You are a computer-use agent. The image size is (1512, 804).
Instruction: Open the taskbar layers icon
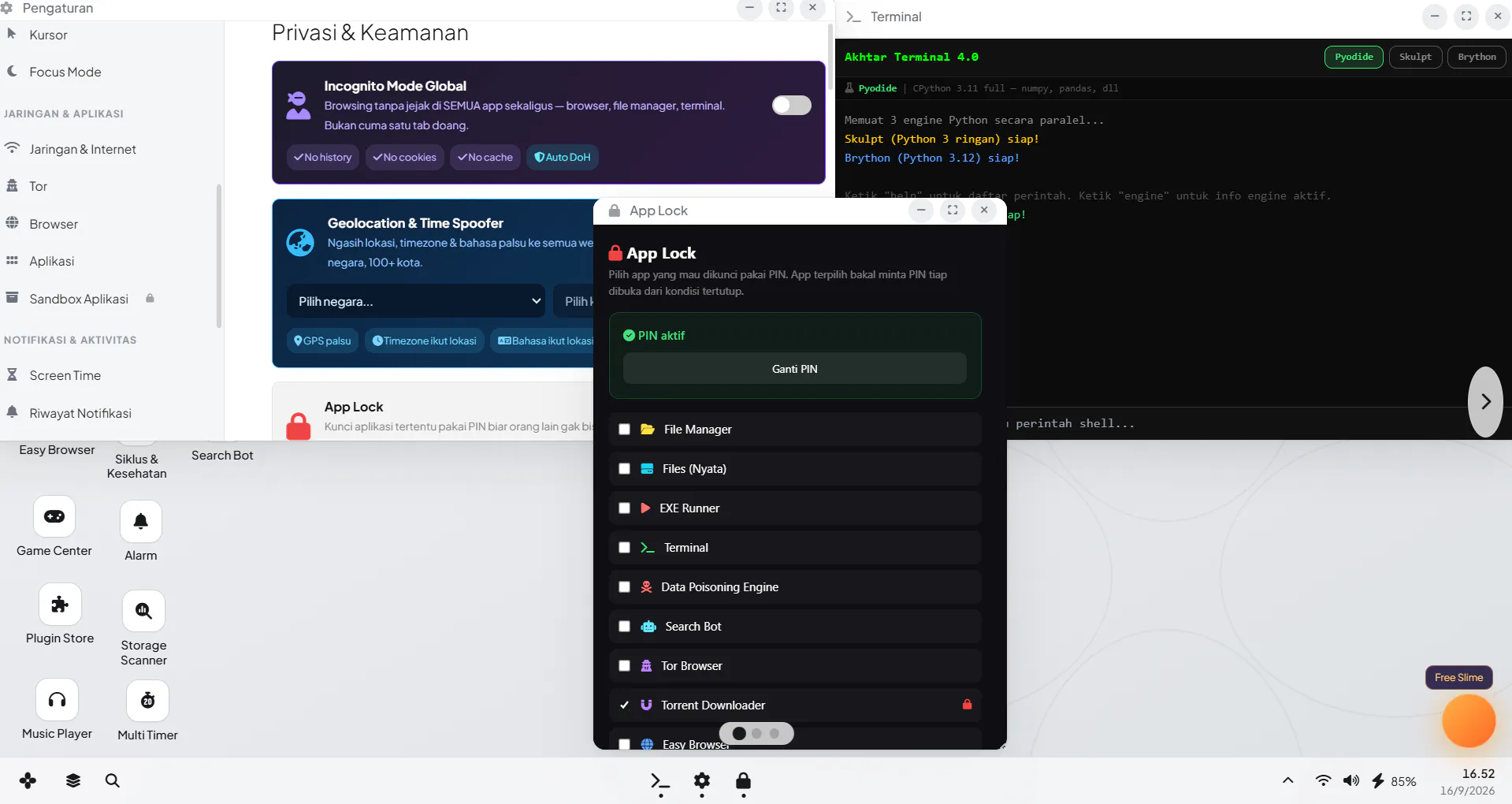click(x=73, y=780)
